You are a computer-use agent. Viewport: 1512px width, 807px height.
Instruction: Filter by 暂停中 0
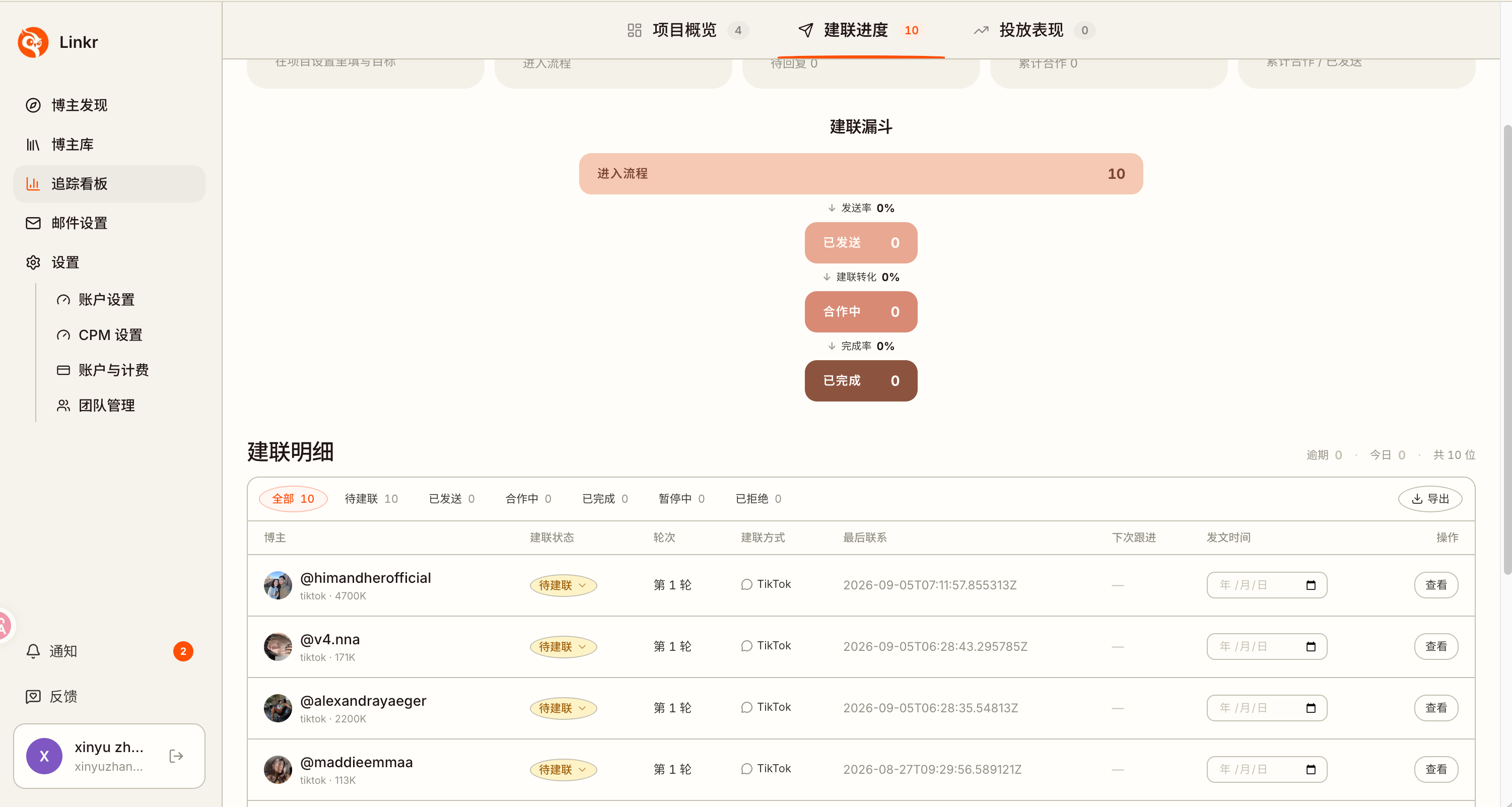(681, 498)
